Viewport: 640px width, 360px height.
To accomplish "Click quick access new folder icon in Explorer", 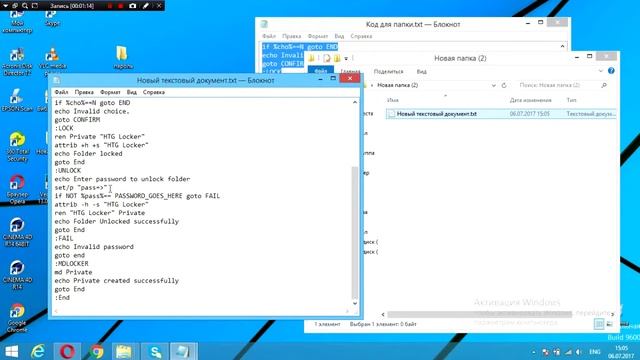I will 337,58.
